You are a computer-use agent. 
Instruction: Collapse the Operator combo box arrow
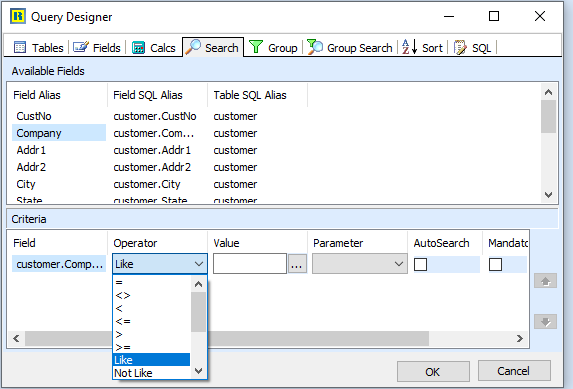(x=199, y=264)
